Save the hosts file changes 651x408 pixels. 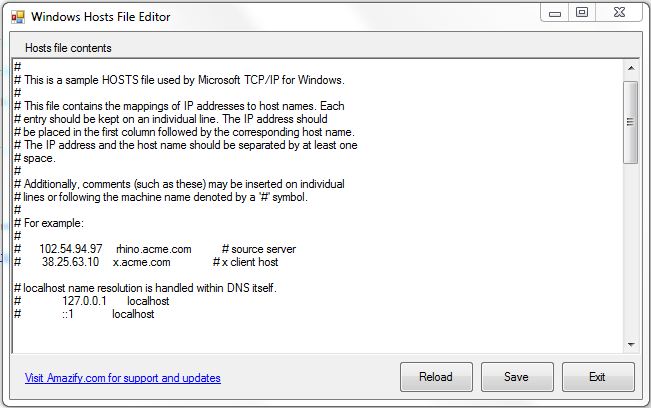pyautogui.click(x=516, y=377)
